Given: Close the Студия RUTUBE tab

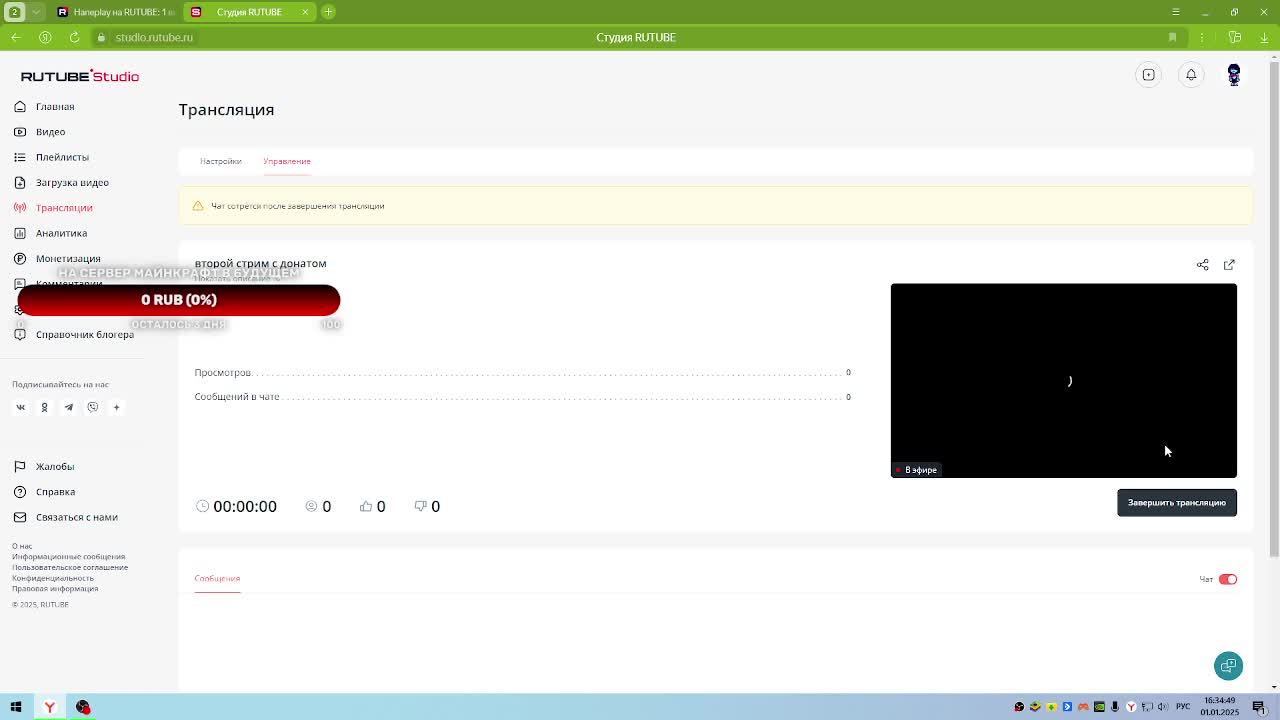Looking at the screenshot, I should point(305,12).
